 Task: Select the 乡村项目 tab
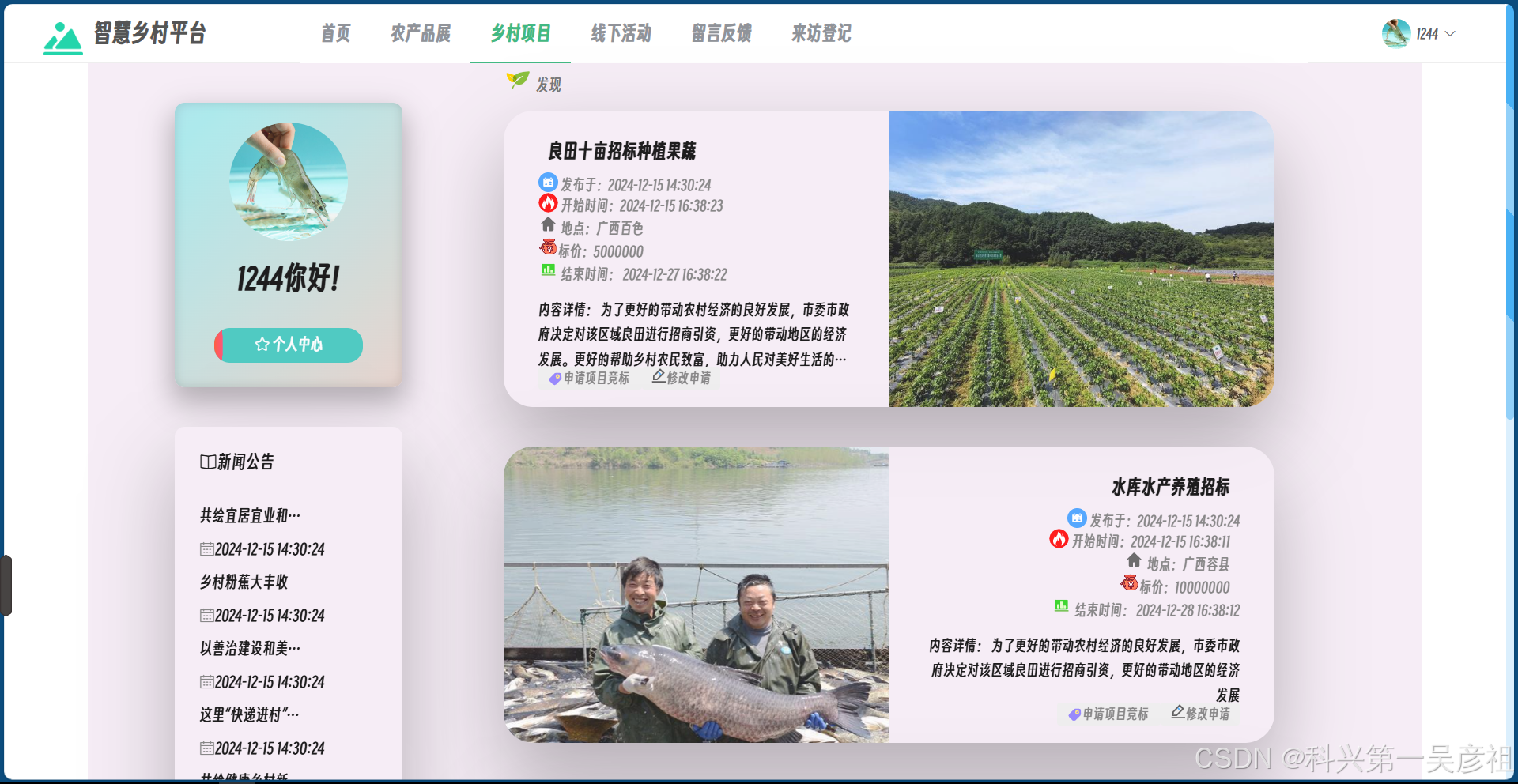click(520, 33)
